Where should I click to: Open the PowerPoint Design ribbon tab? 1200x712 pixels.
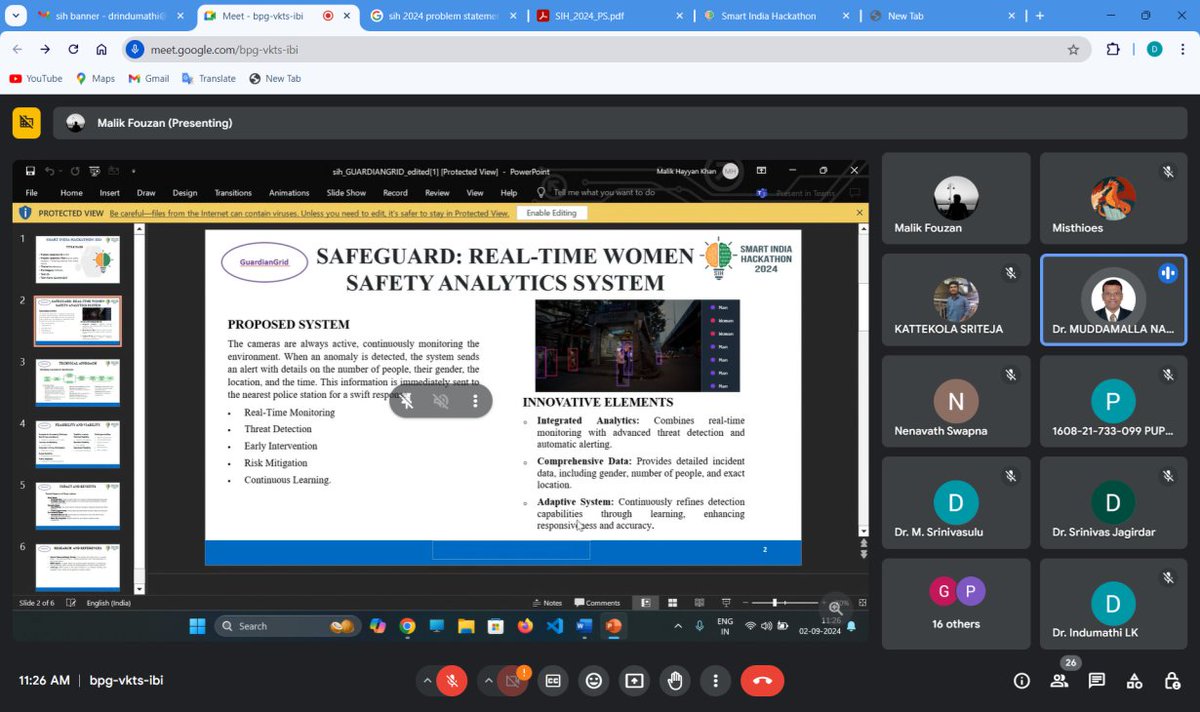(x=185, y=193)
